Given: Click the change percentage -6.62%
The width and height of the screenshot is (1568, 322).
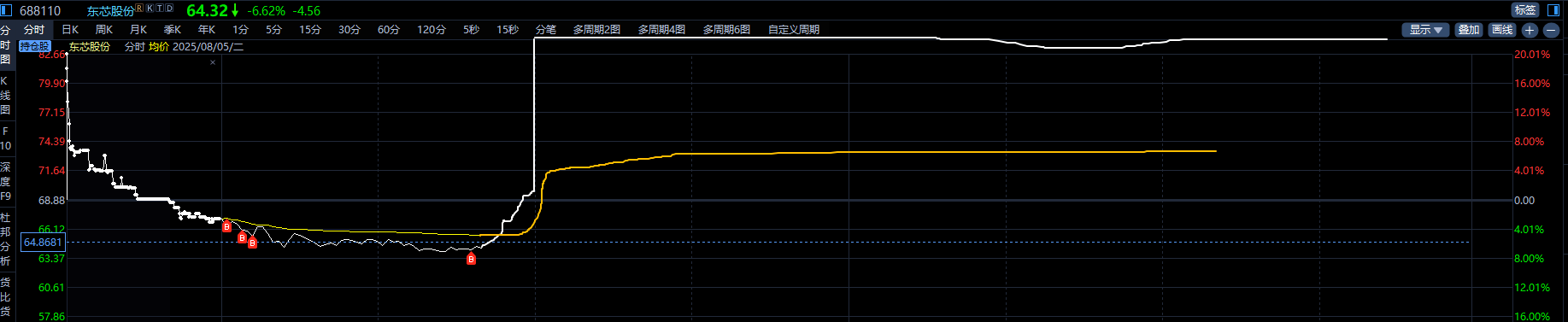Looking at the screenshot, I should click(x=266, y=11).
